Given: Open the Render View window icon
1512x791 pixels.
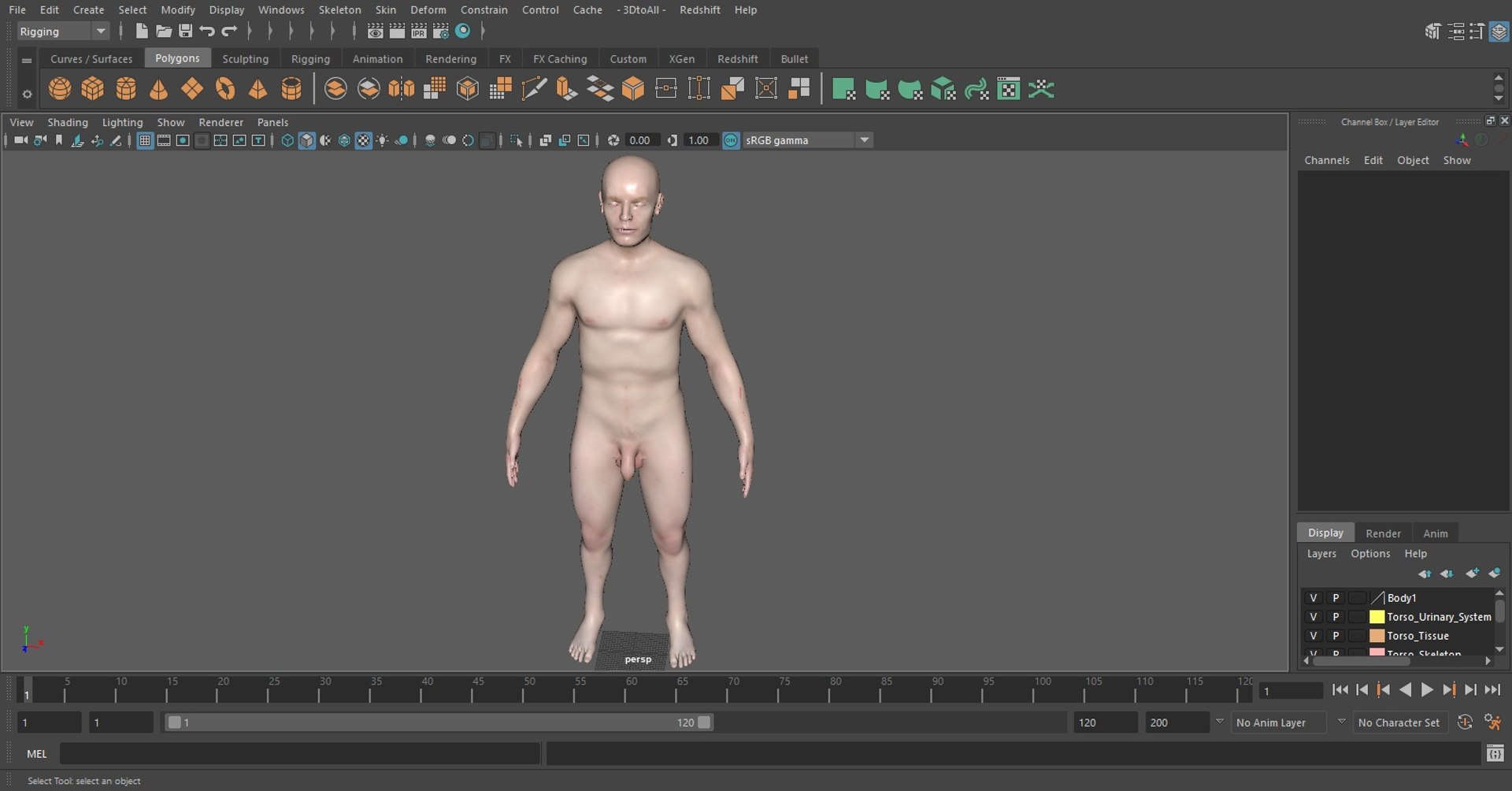Looking at the screenshot, I should click(376, 31).
